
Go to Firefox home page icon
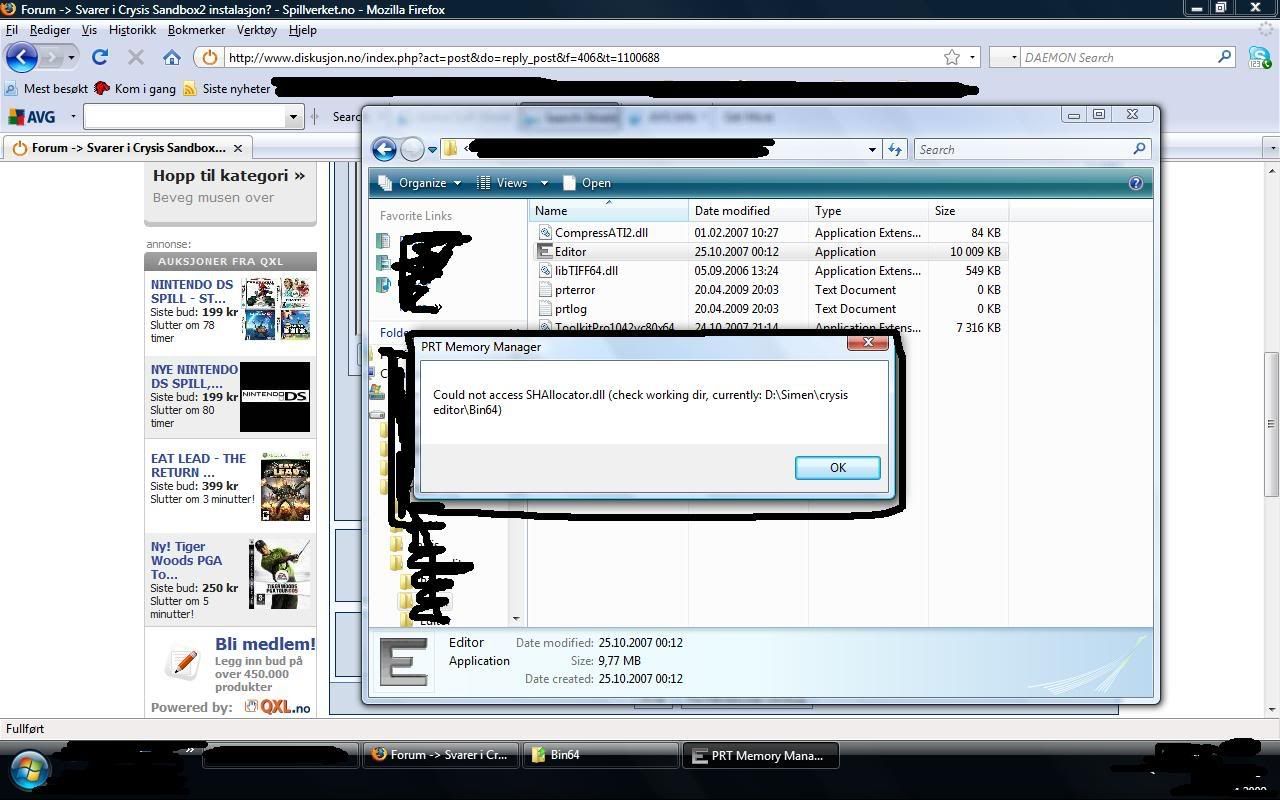(172, 58)
